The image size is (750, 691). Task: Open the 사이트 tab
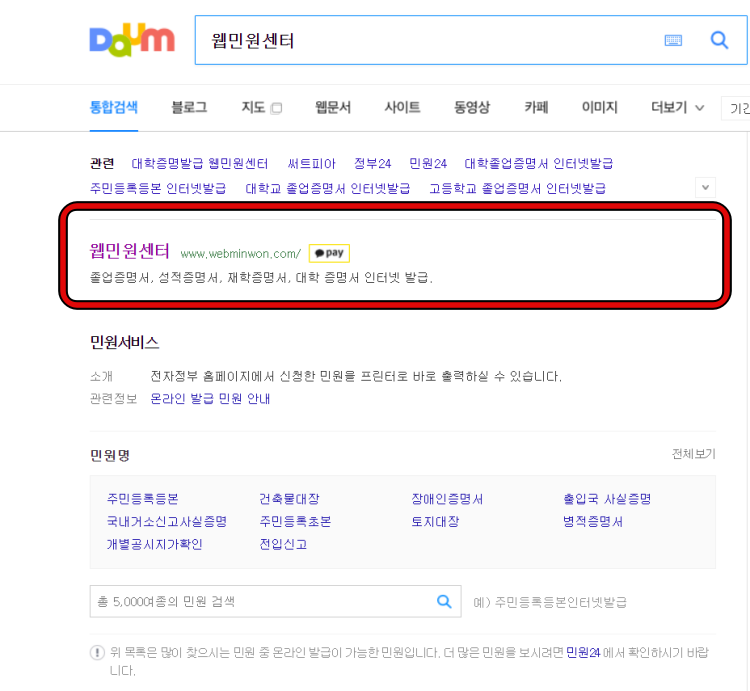[x=402, y=107]
